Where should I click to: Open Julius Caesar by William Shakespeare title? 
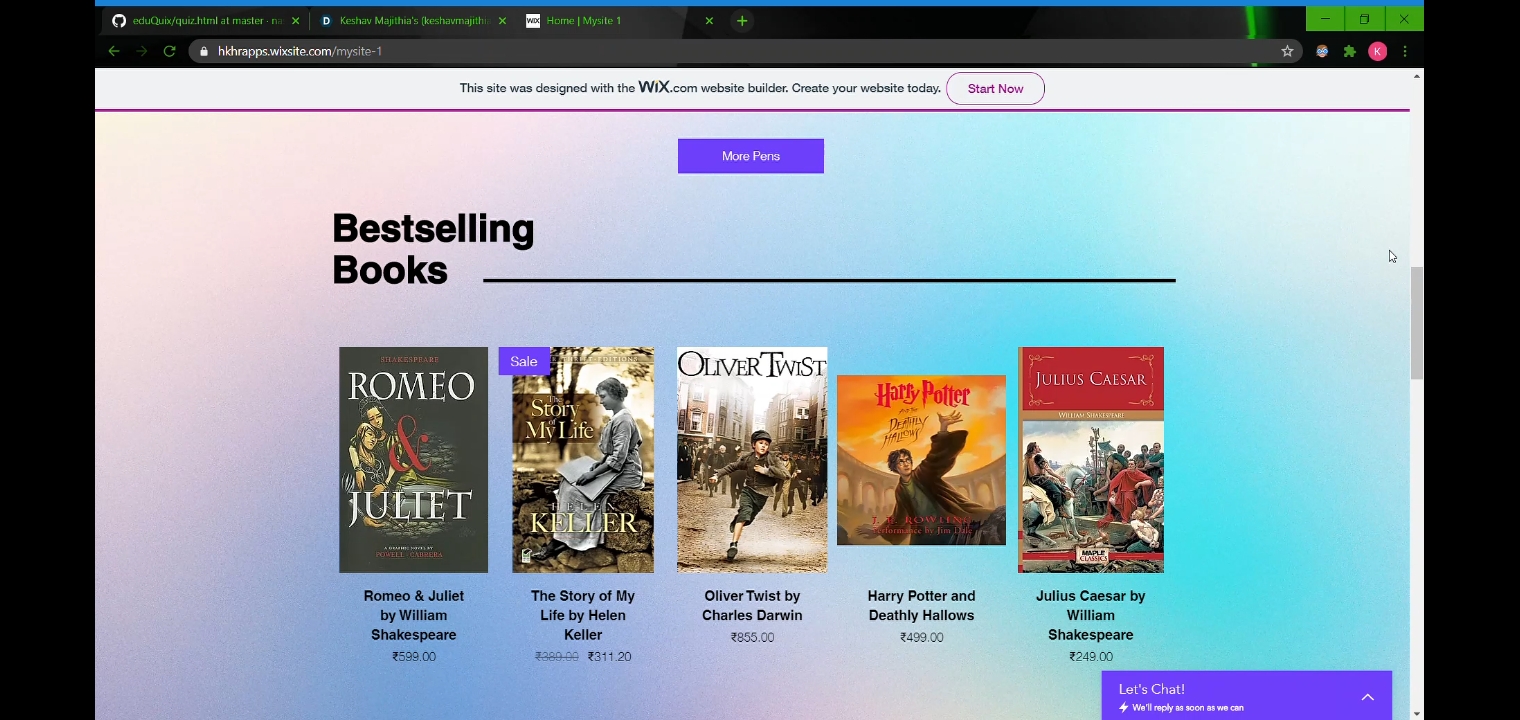coord(1091,615)
